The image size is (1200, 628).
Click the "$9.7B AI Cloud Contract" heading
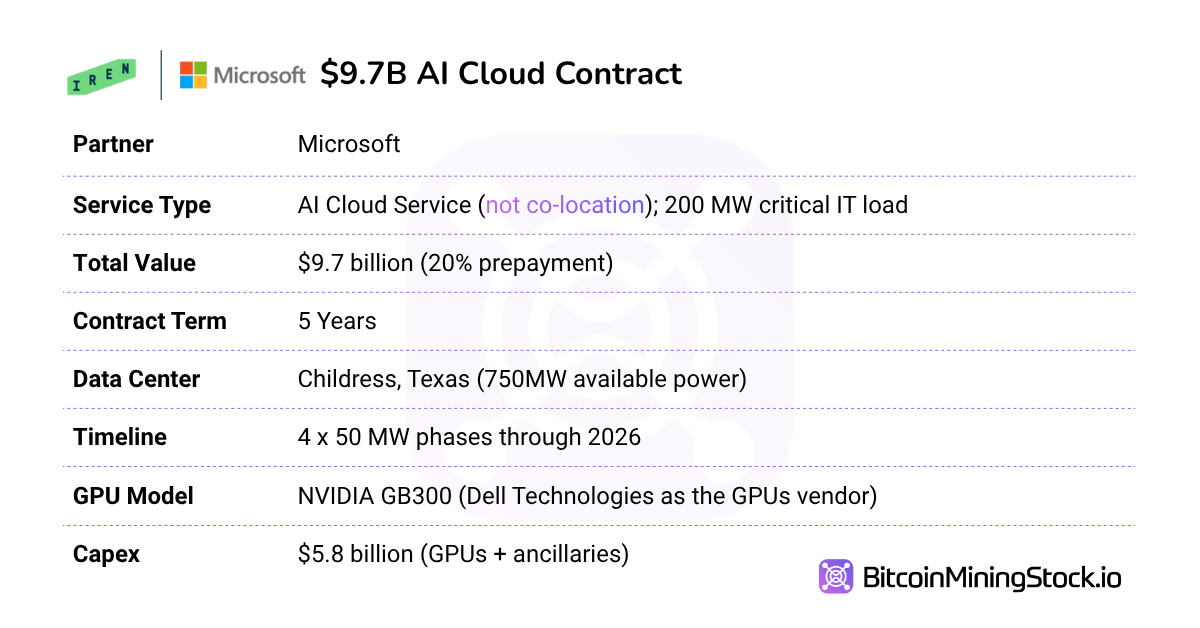click(501, 74)
